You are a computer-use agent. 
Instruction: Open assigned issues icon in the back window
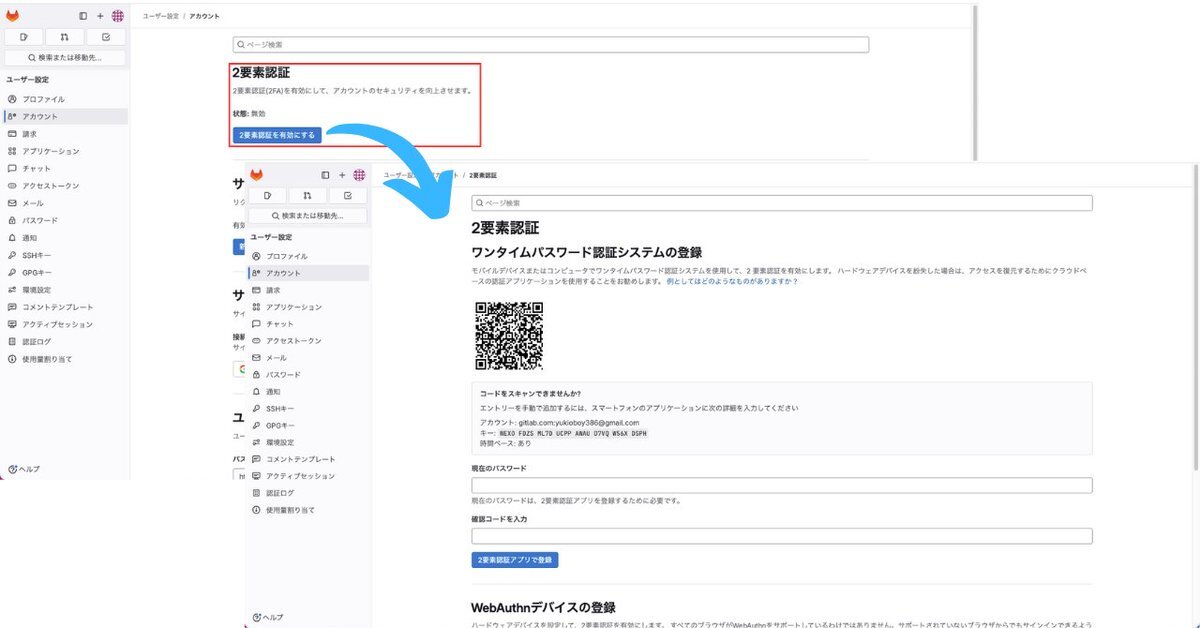click(24, 37)
